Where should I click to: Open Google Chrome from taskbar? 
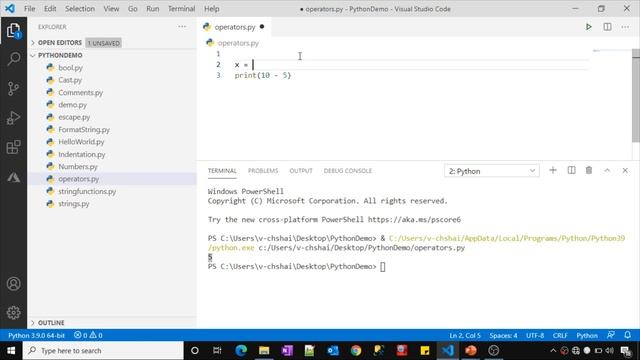point(356,351)
